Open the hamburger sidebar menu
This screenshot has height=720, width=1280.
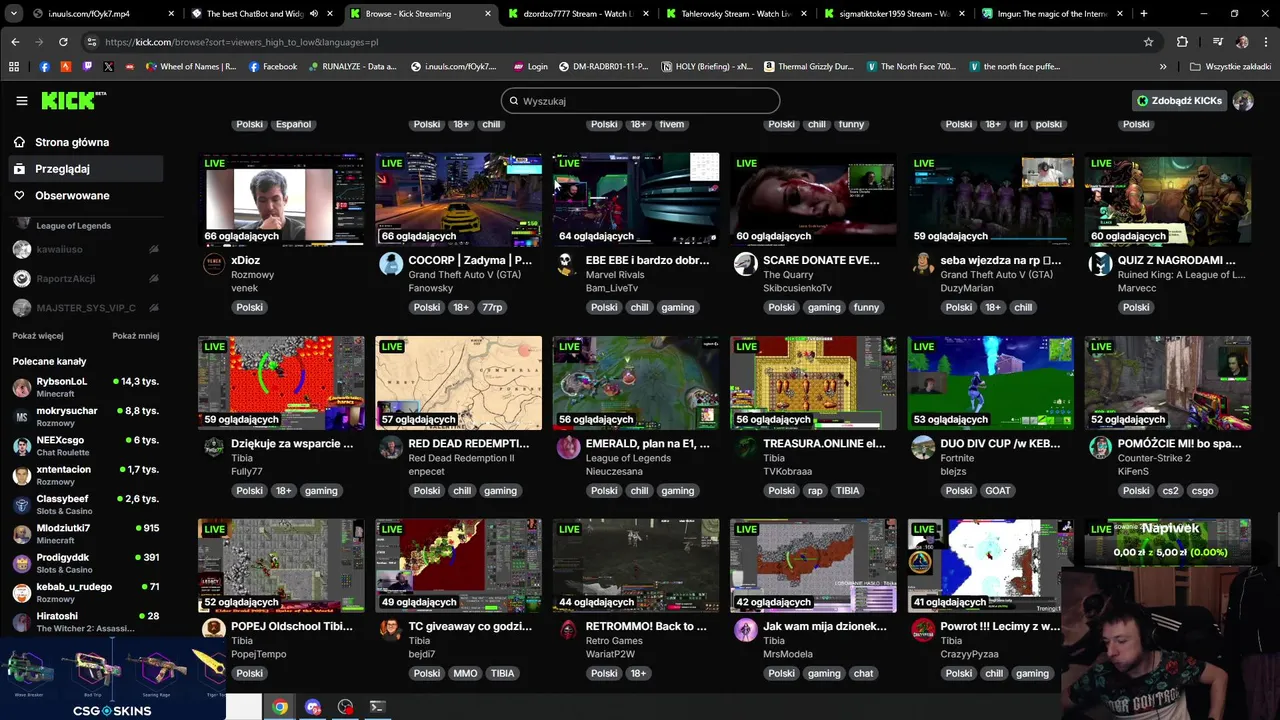click(22, 101)
